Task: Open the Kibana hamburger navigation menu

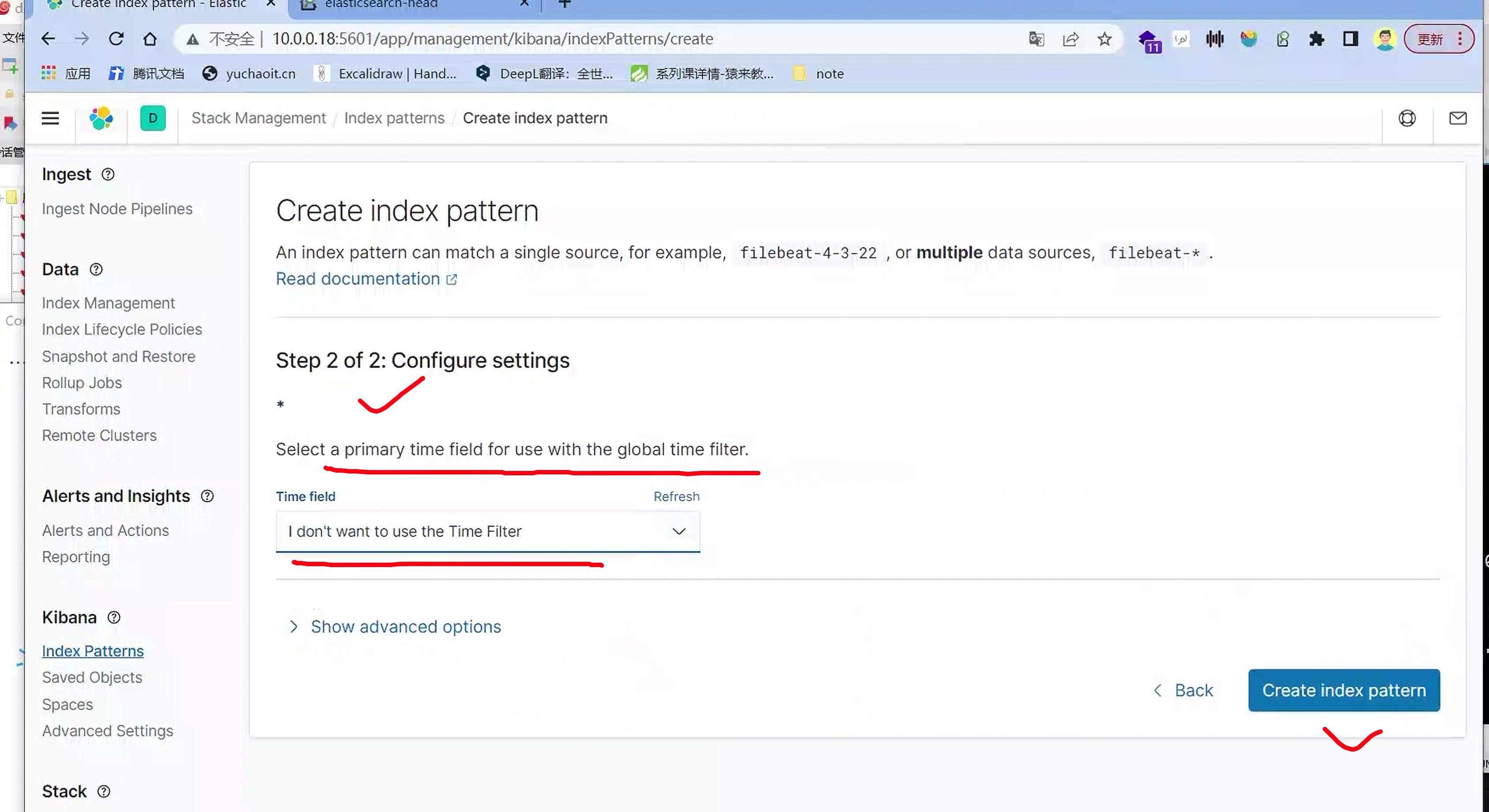Action: click(50, 118)
